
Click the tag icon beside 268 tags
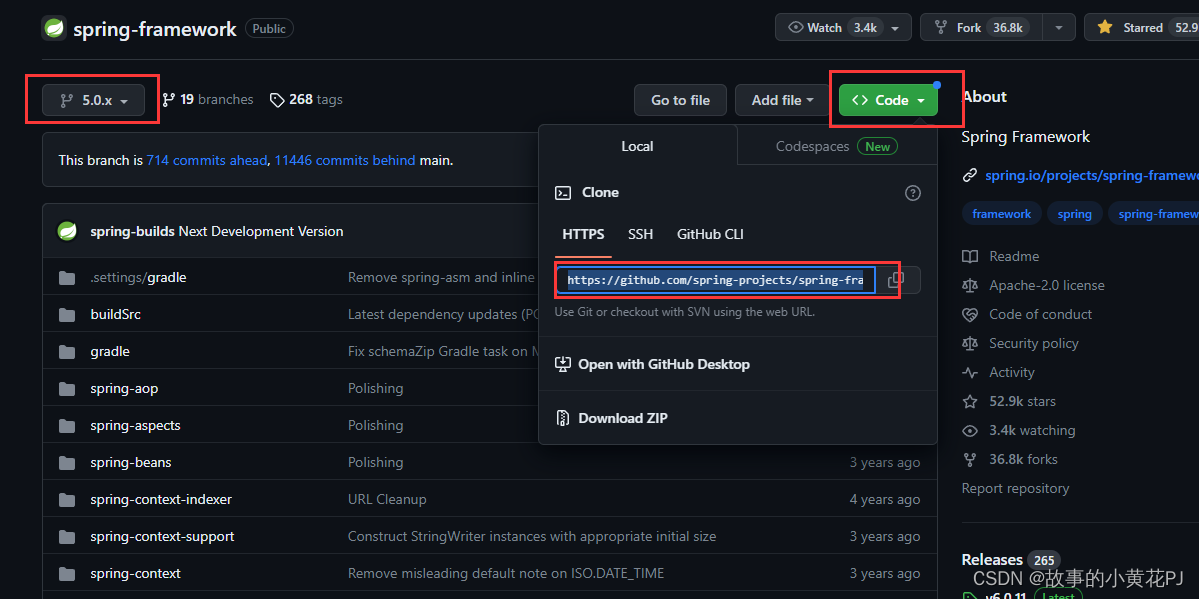tap(277, 99)
